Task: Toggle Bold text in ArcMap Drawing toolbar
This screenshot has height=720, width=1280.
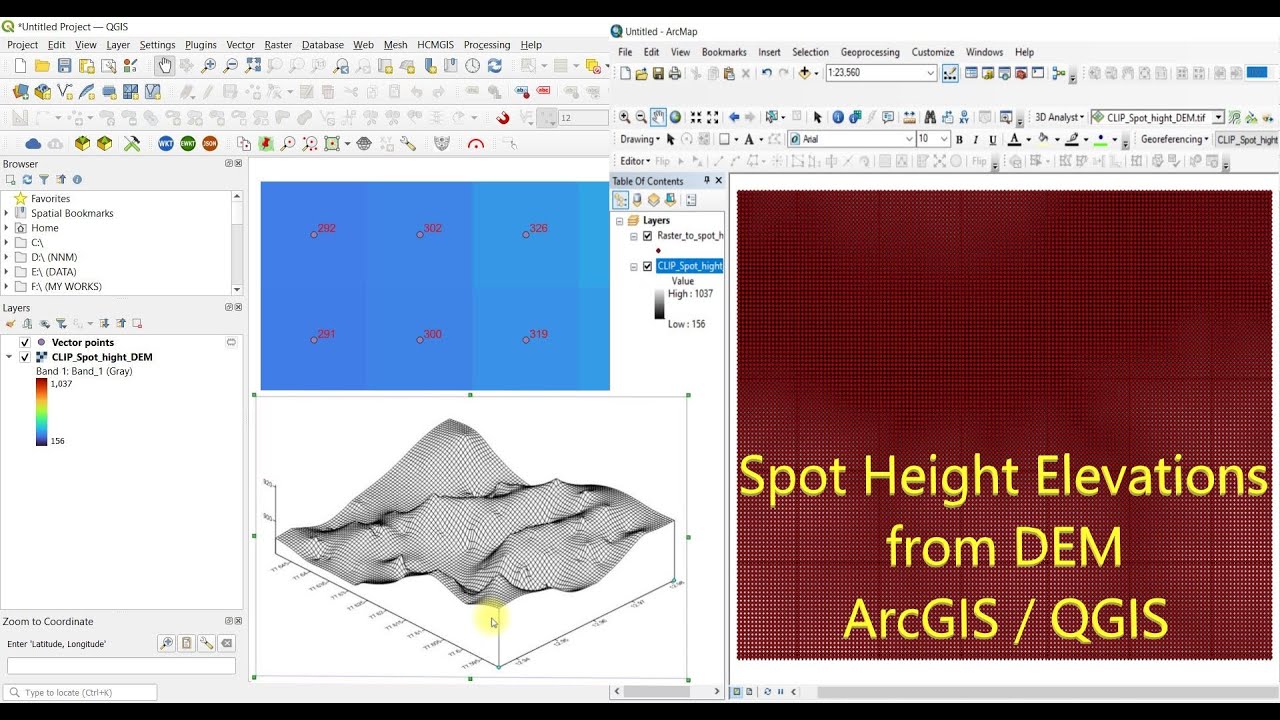Action: click(959, 140)
